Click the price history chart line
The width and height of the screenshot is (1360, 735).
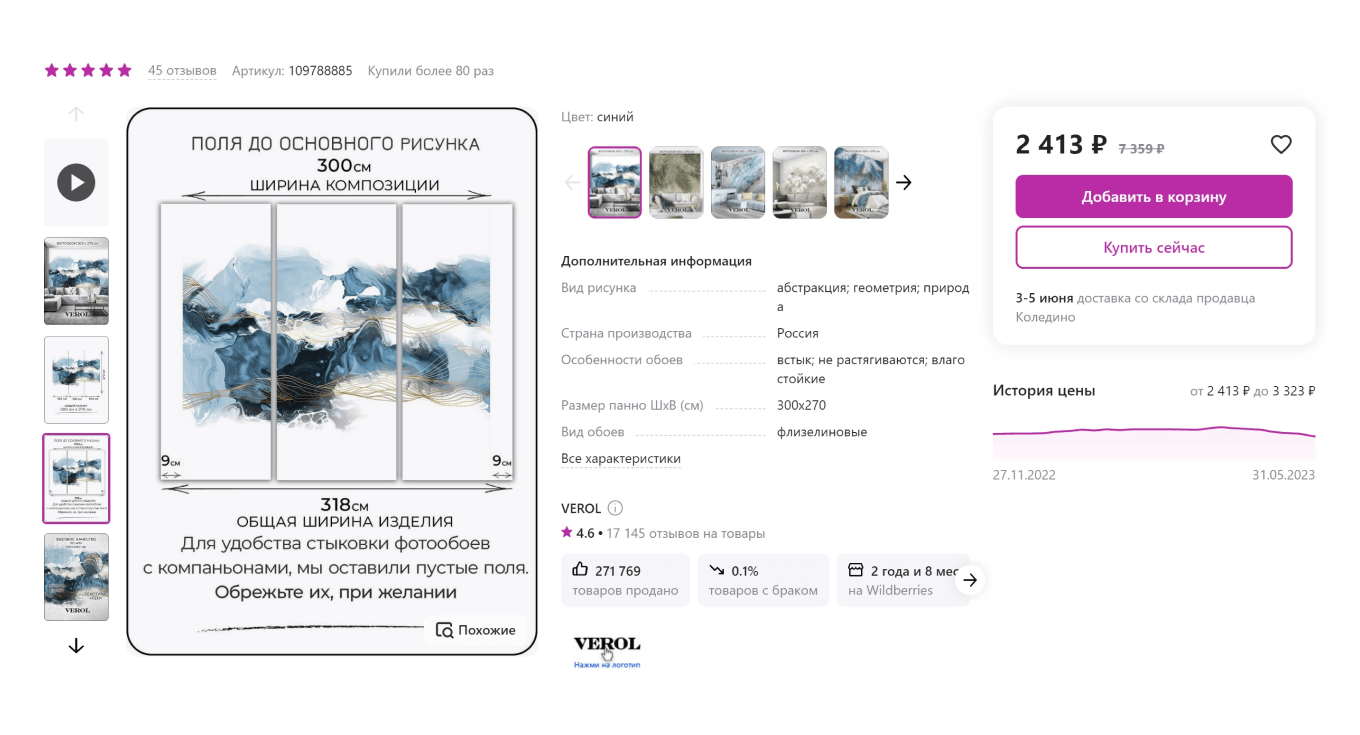pos(1154,432)
